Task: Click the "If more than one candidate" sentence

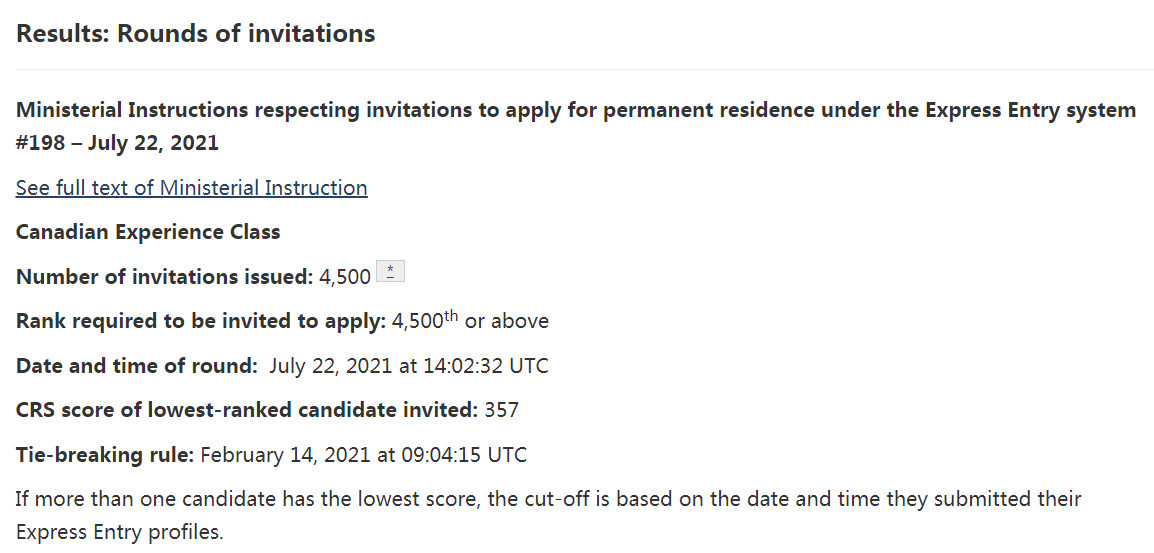Action: pyautogui.click(x=548, y=498)
